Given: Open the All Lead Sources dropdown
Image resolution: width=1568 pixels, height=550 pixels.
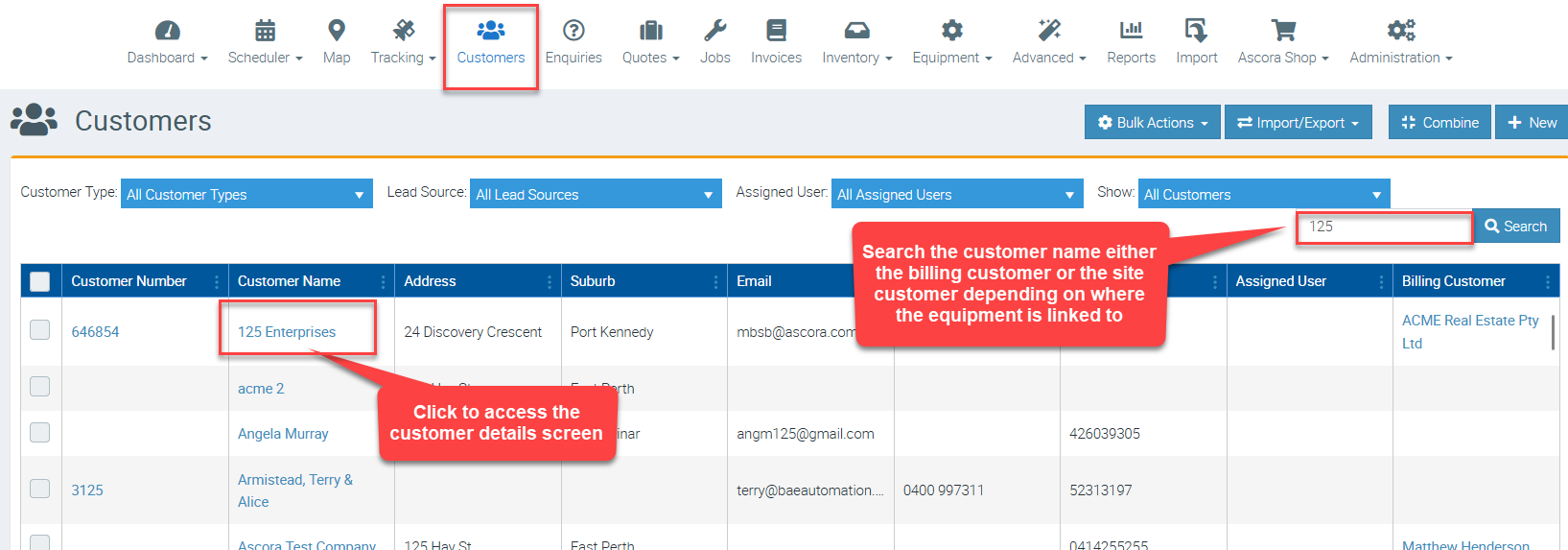Looking at the screenshot, I should click(x=596, y=194).
